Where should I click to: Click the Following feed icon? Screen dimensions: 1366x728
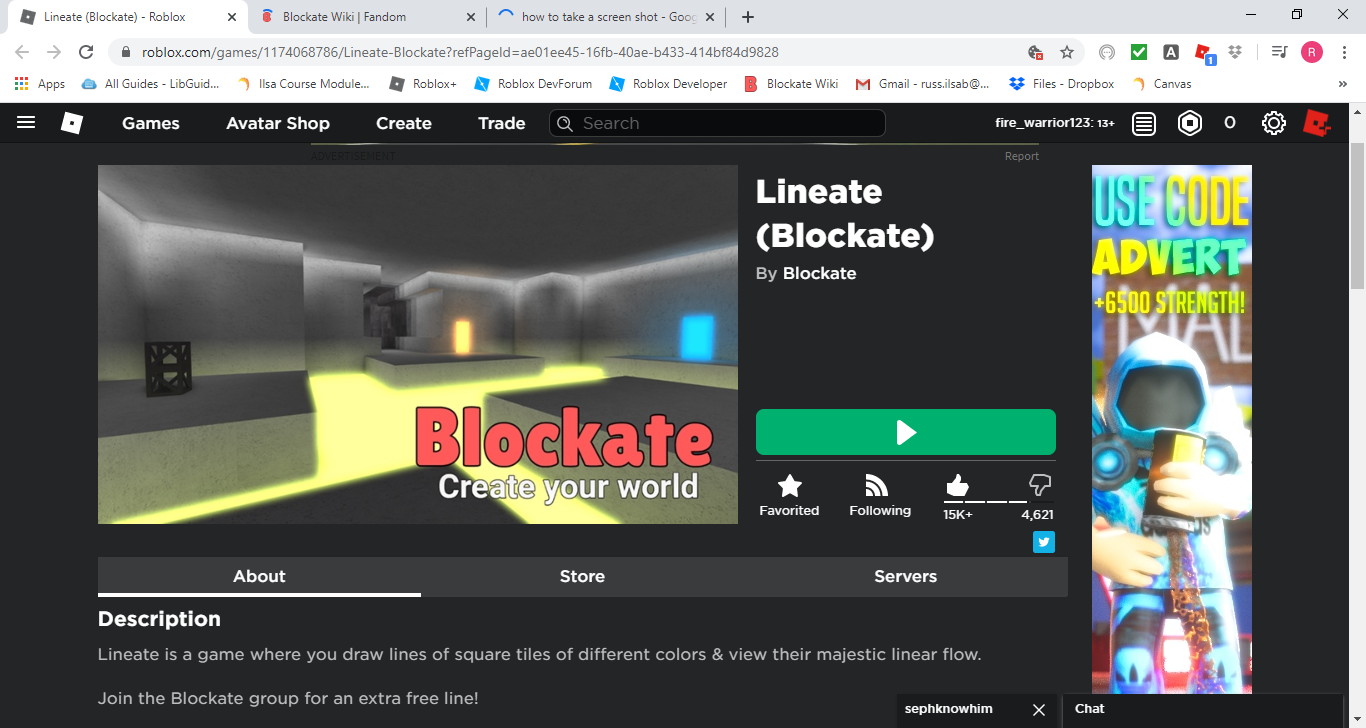click(877, 486)
